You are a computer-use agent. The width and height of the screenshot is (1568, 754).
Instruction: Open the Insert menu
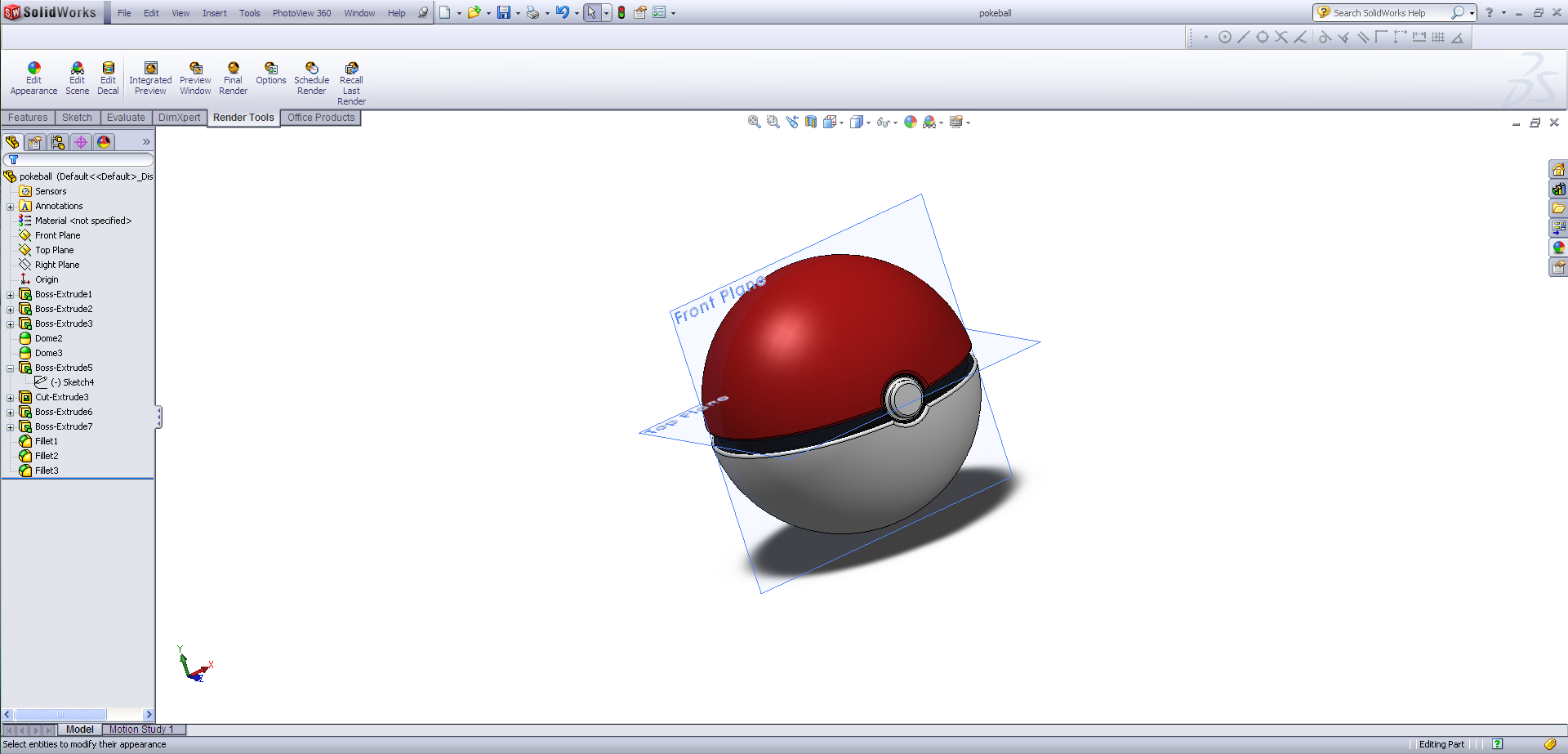215,13
